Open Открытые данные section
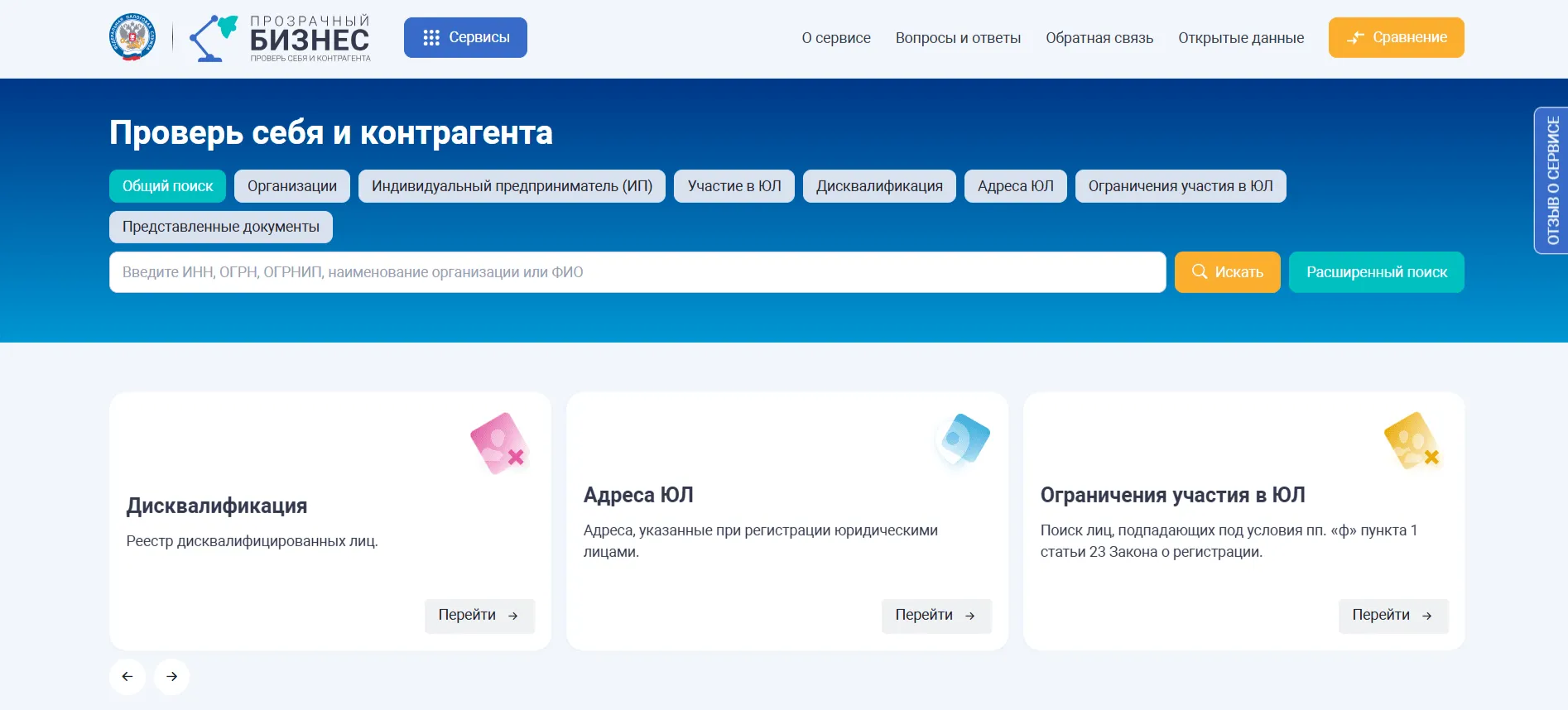This screenshot has width=1568, height=710. [1241, 38]
